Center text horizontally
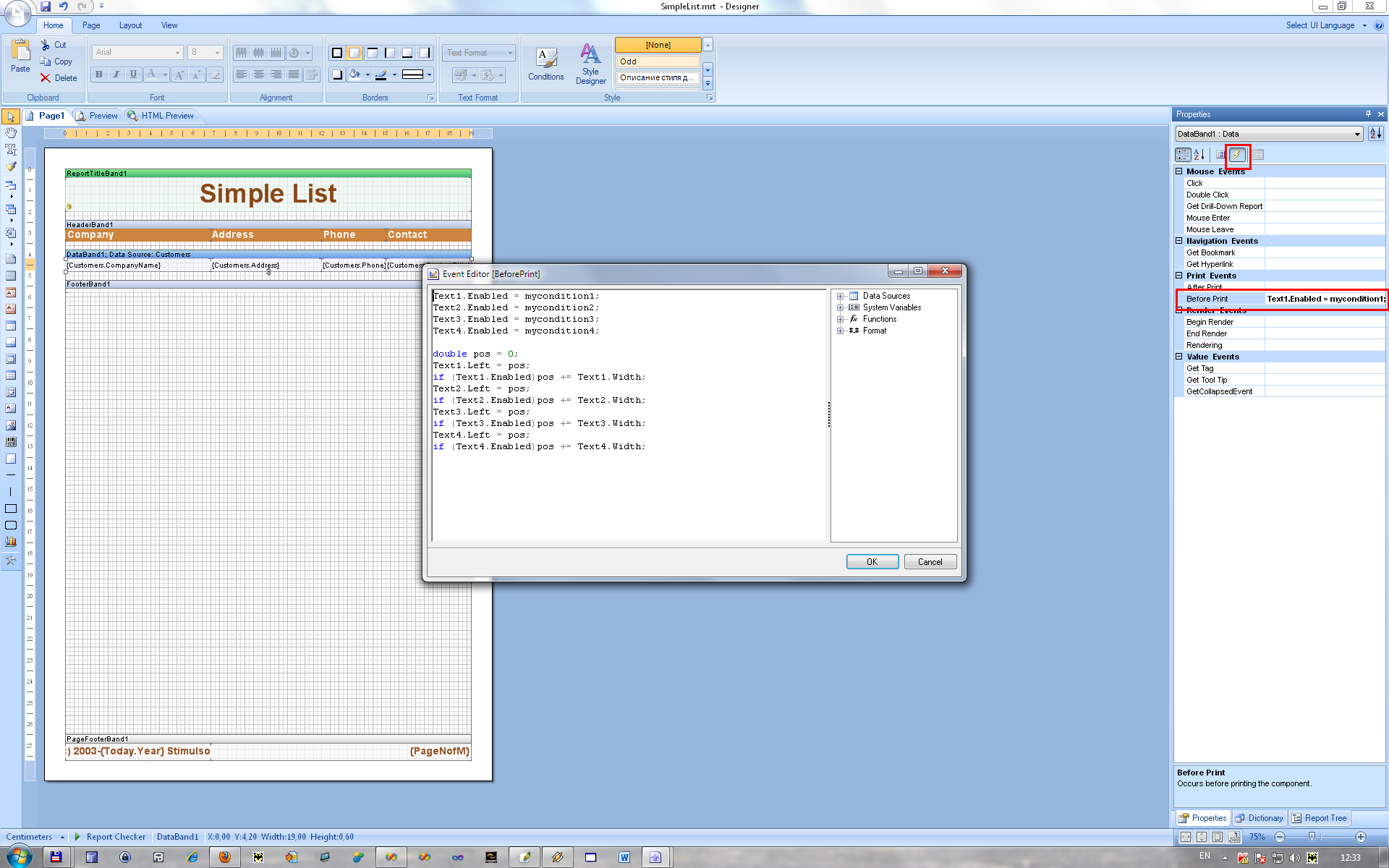This screenshot has width=1389, height=868. [x=259, y=75]
